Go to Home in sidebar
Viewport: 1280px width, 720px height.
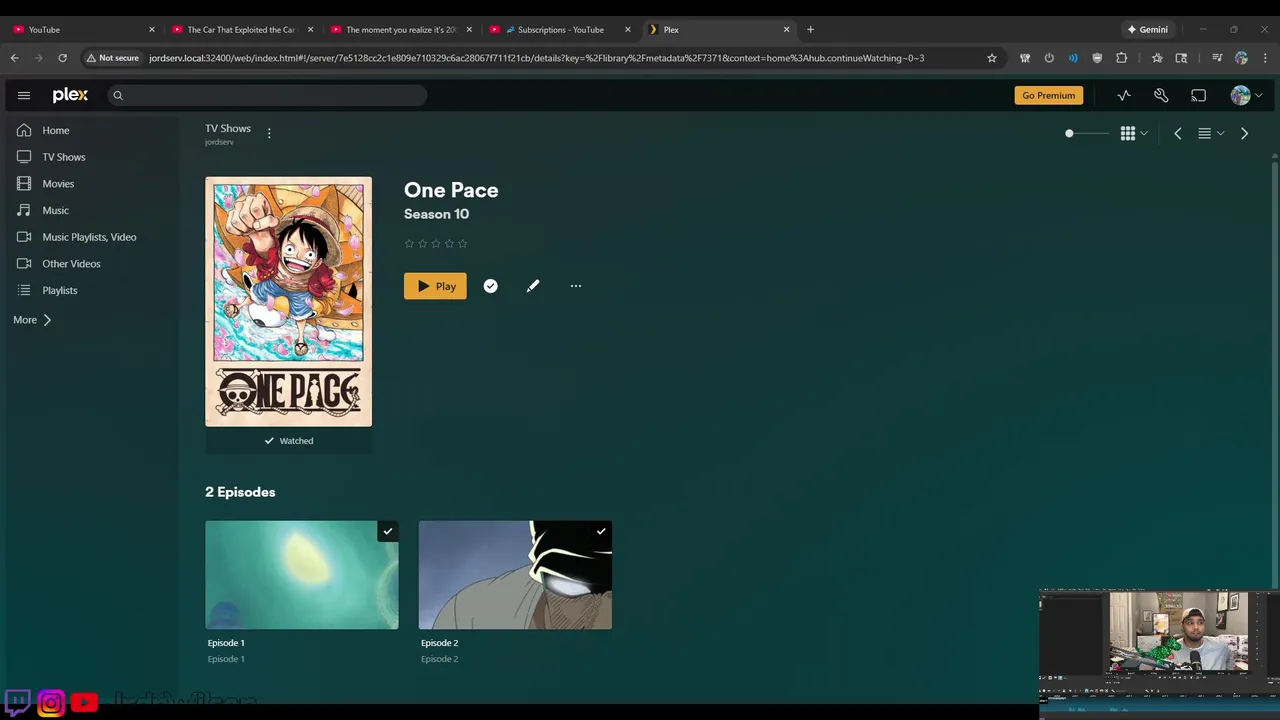click(56, 130)
